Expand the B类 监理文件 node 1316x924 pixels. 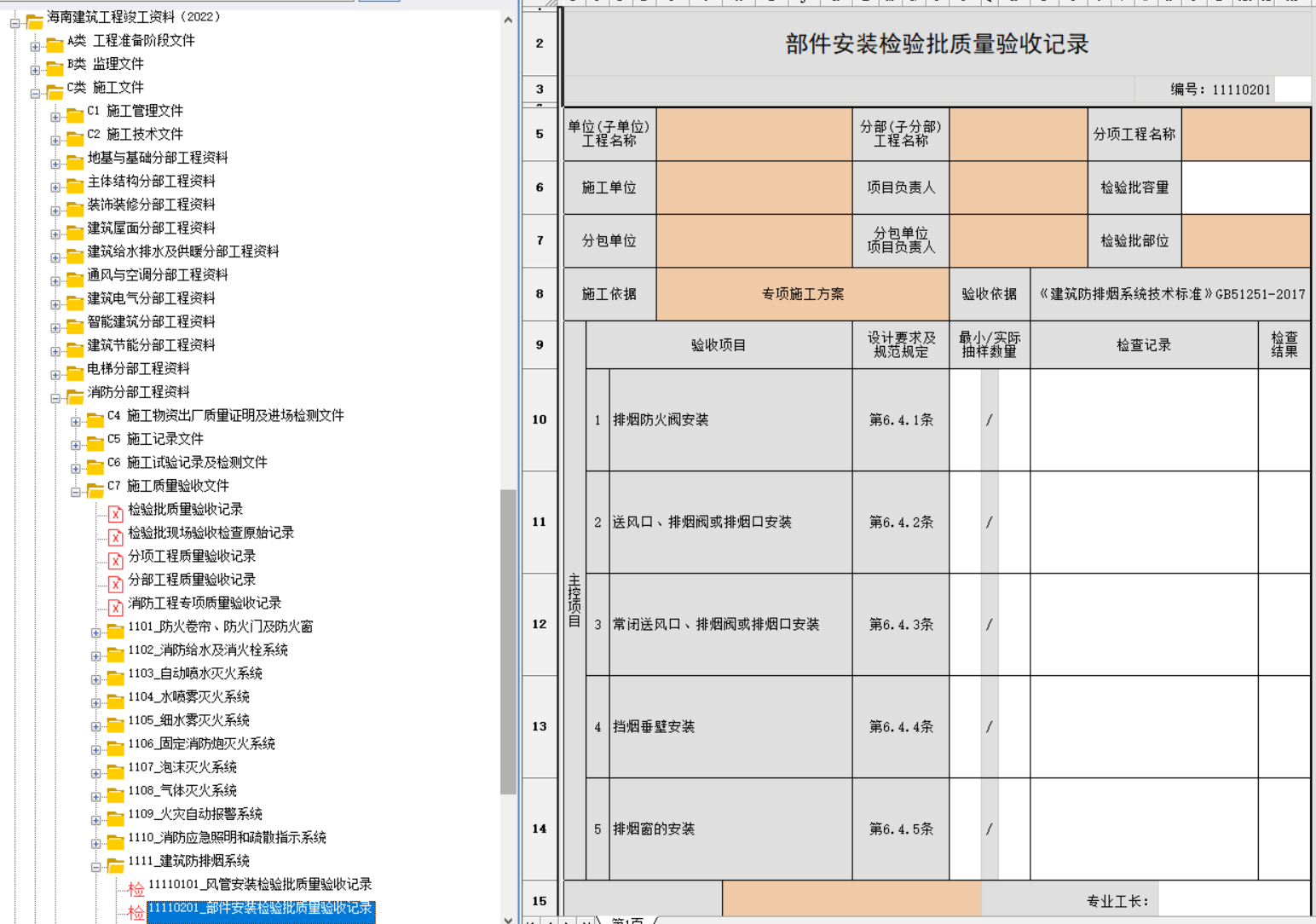(35, 70)
